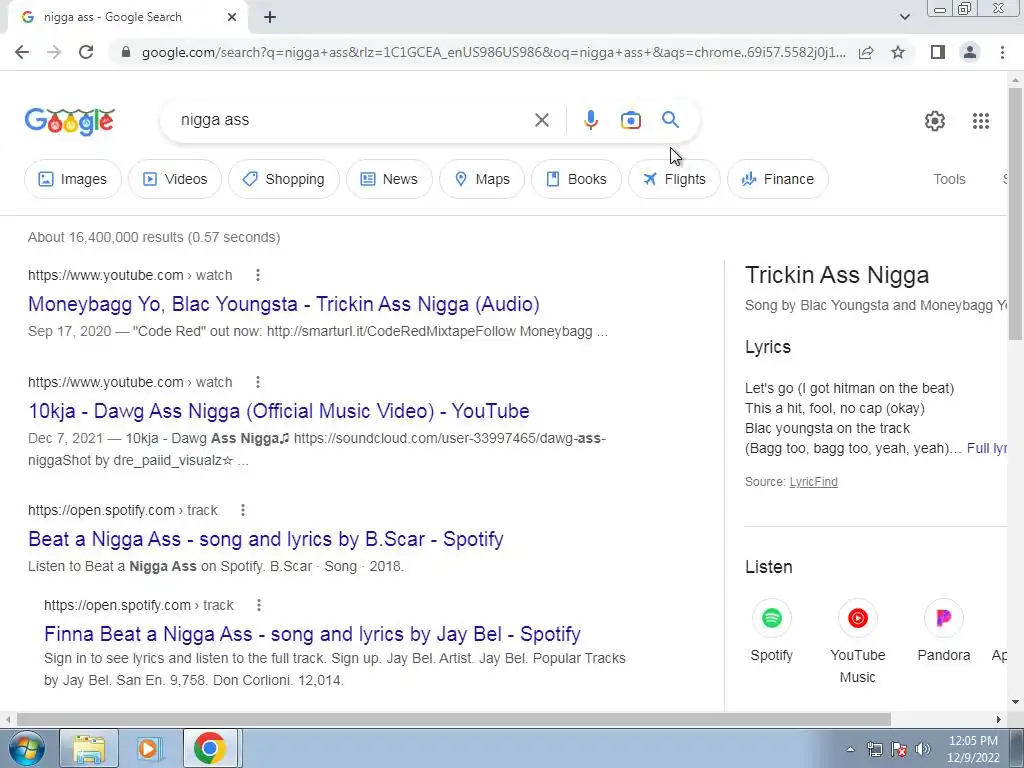Open the Google apps grid
Screen dimensions: 1024x768
point(980,121)
